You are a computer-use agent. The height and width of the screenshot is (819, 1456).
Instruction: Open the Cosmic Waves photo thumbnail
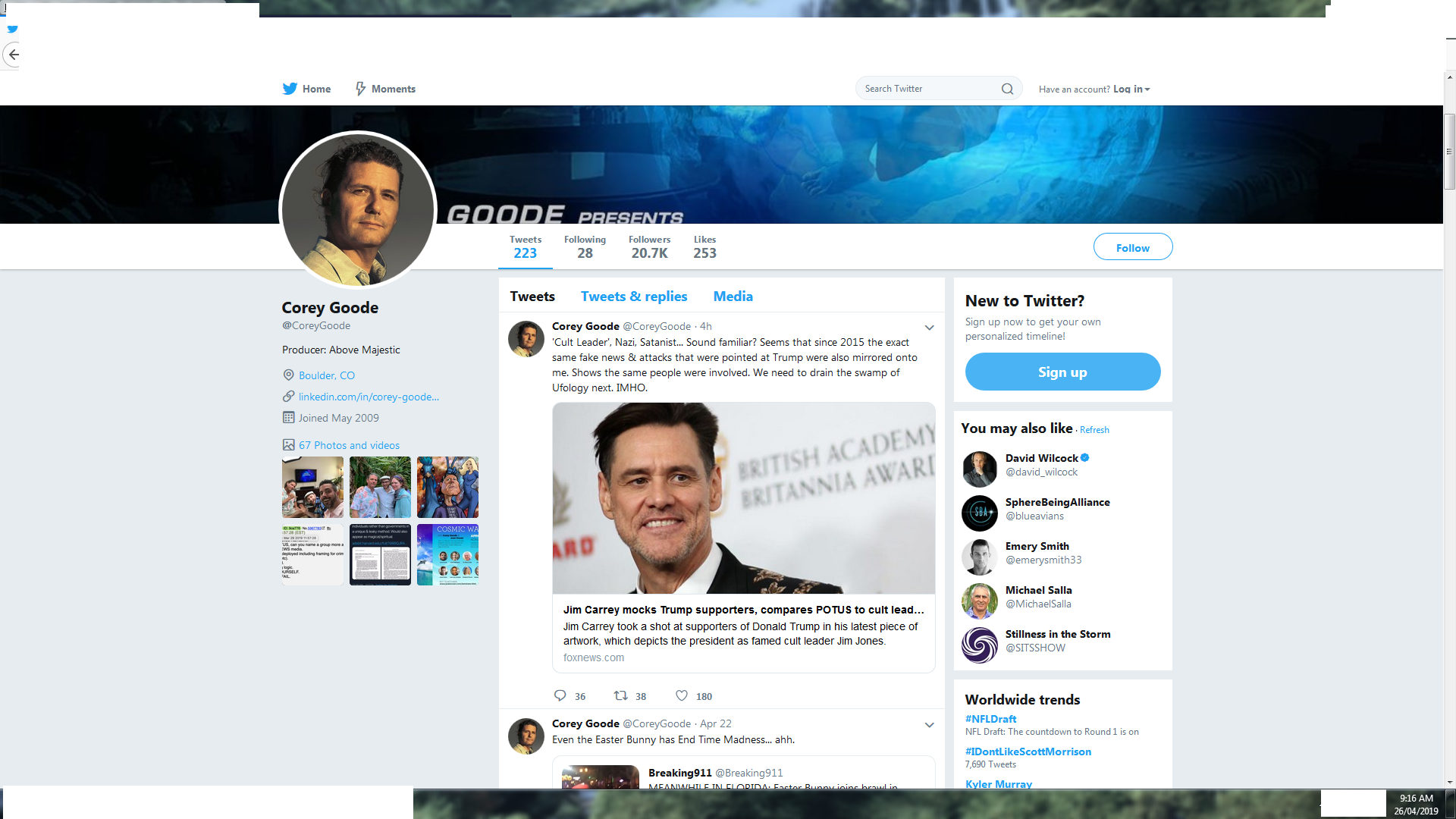447,555
